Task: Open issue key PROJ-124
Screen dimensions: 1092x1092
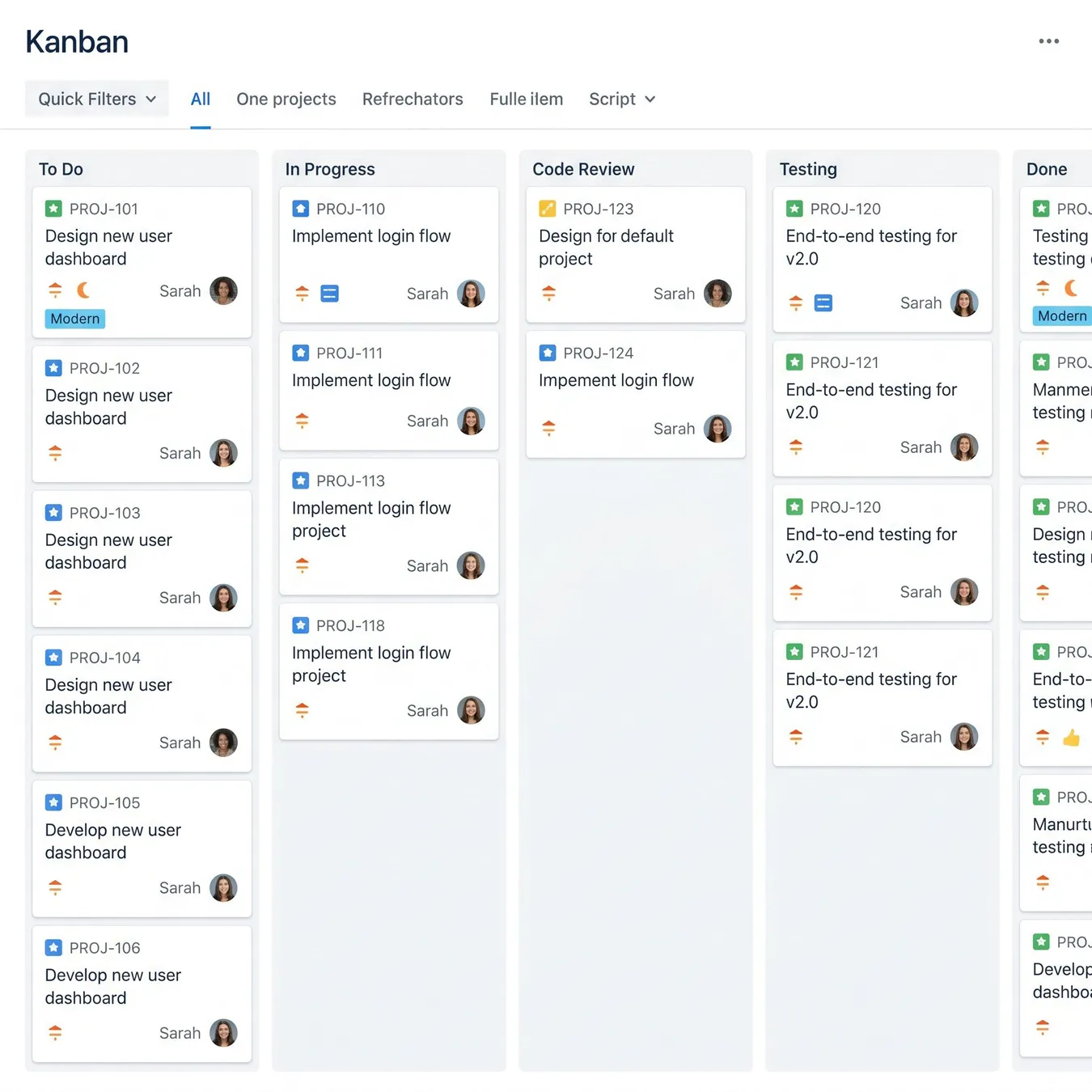Action: 598,353
